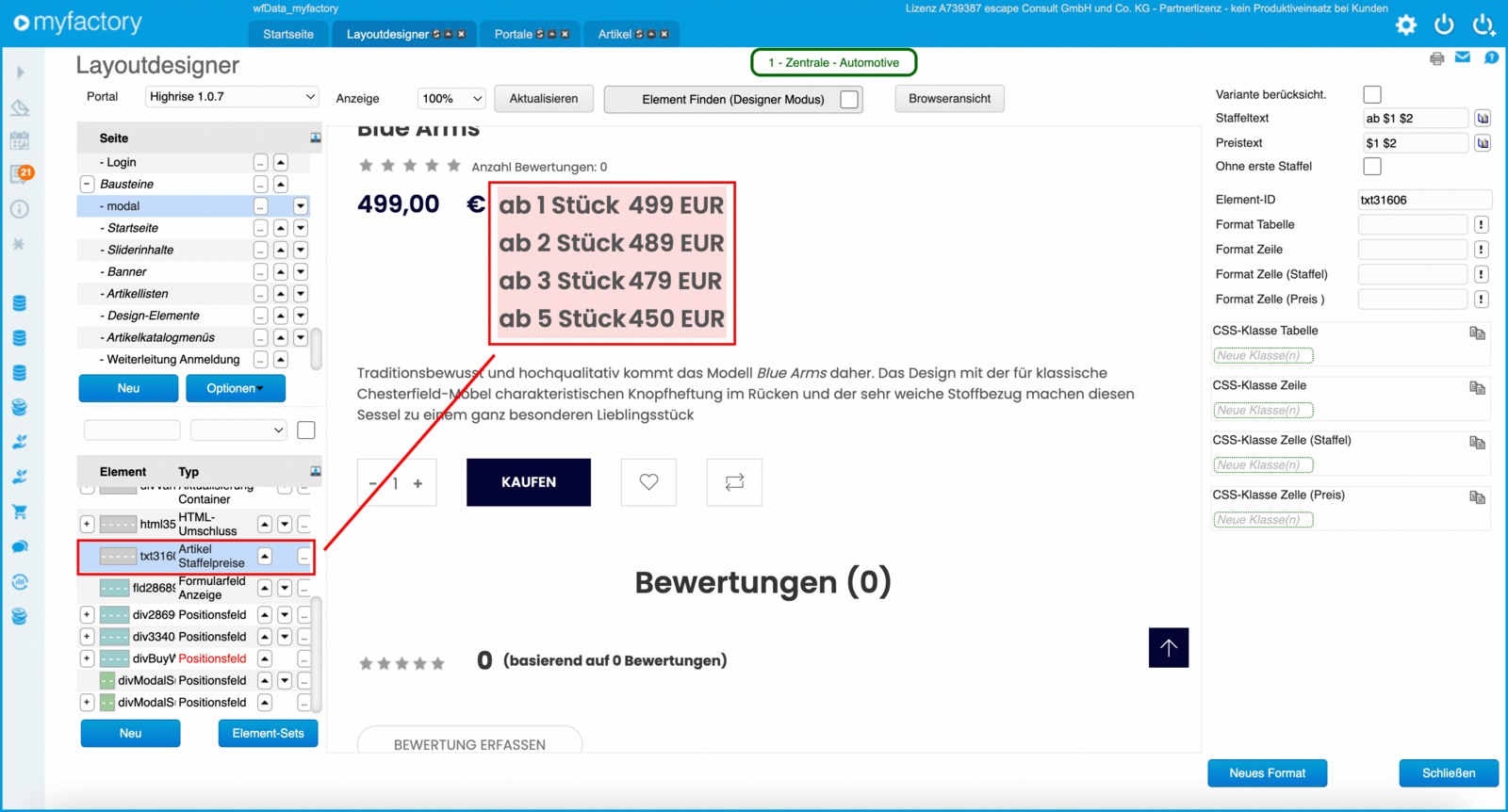Click copy icon for CSS-Klasse Zelle (Preis)

[1477, 497]
